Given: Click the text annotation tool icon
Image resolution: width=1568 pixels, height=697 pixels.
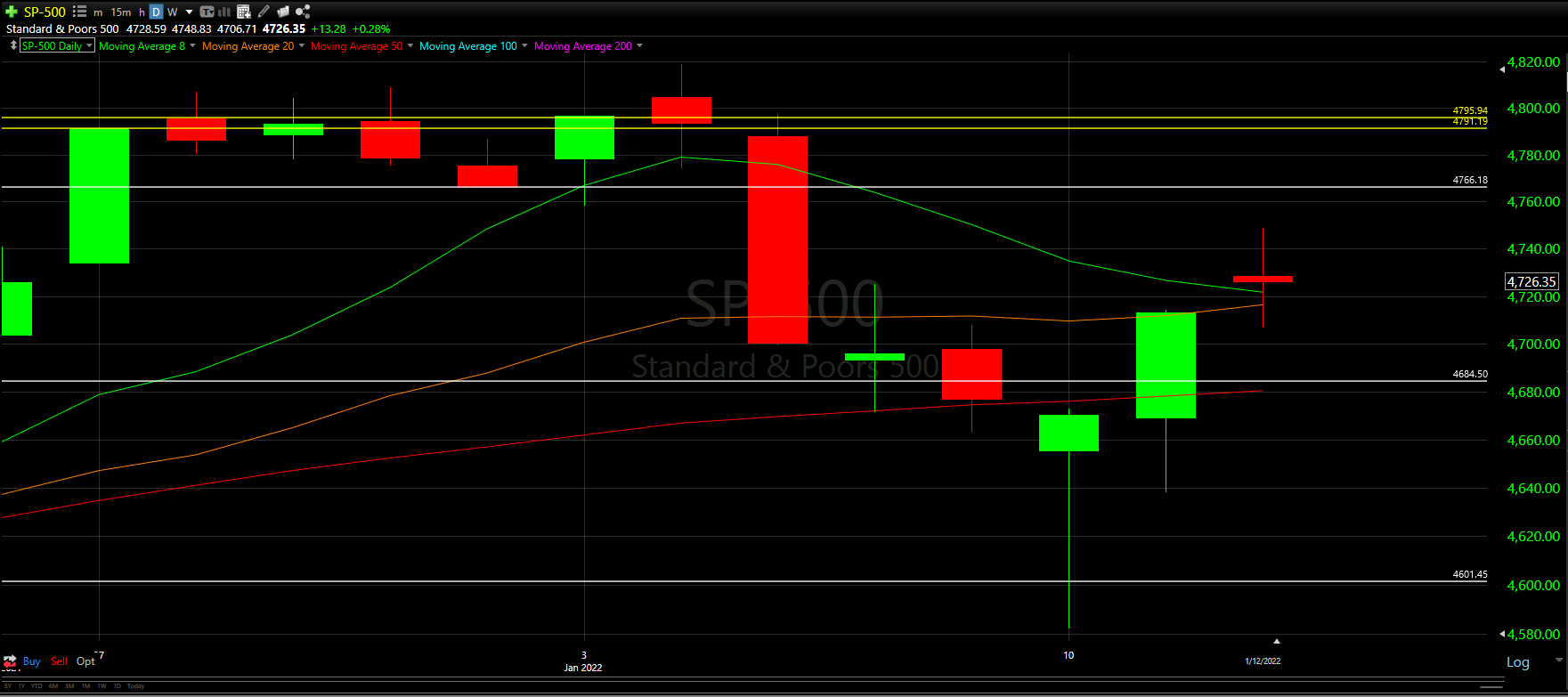Looking at the screenshot, I should [x=207, y=12].
